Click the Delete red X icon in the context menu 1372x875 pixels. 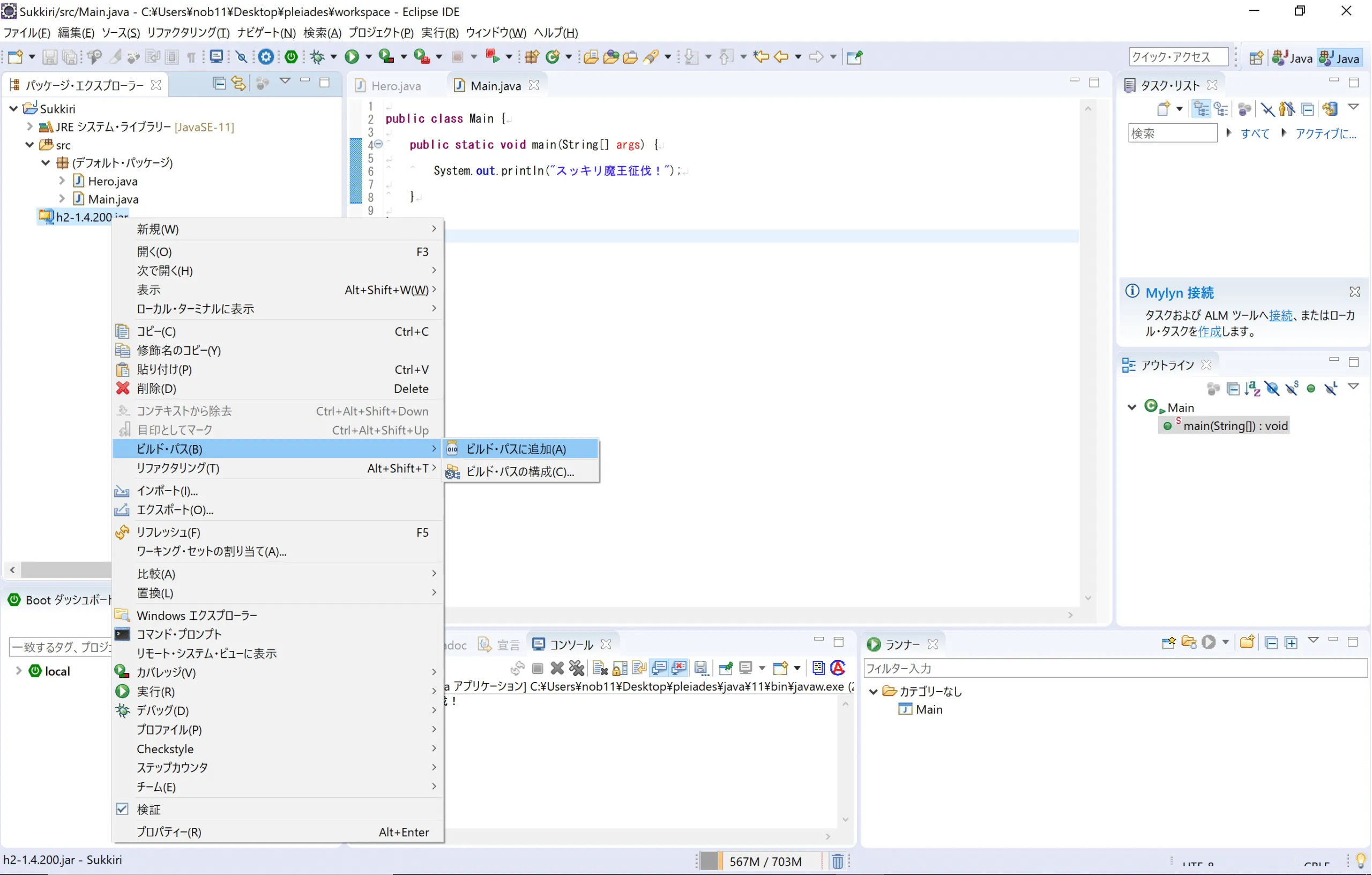click(x=123, y=388)
